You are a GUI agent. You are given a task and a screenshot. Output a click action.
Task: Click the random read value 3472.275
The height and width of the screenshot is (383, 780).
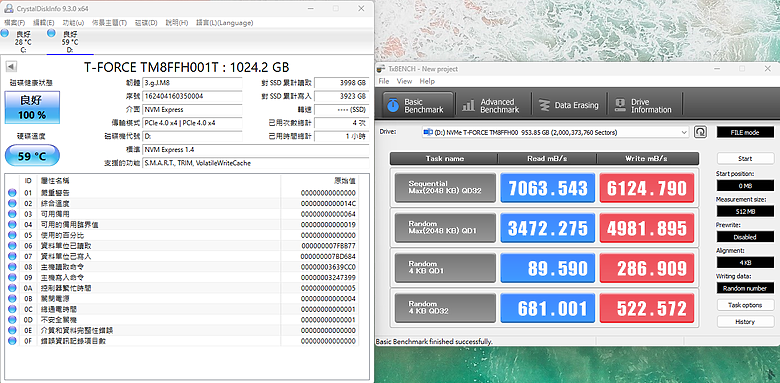pos(548,228)
